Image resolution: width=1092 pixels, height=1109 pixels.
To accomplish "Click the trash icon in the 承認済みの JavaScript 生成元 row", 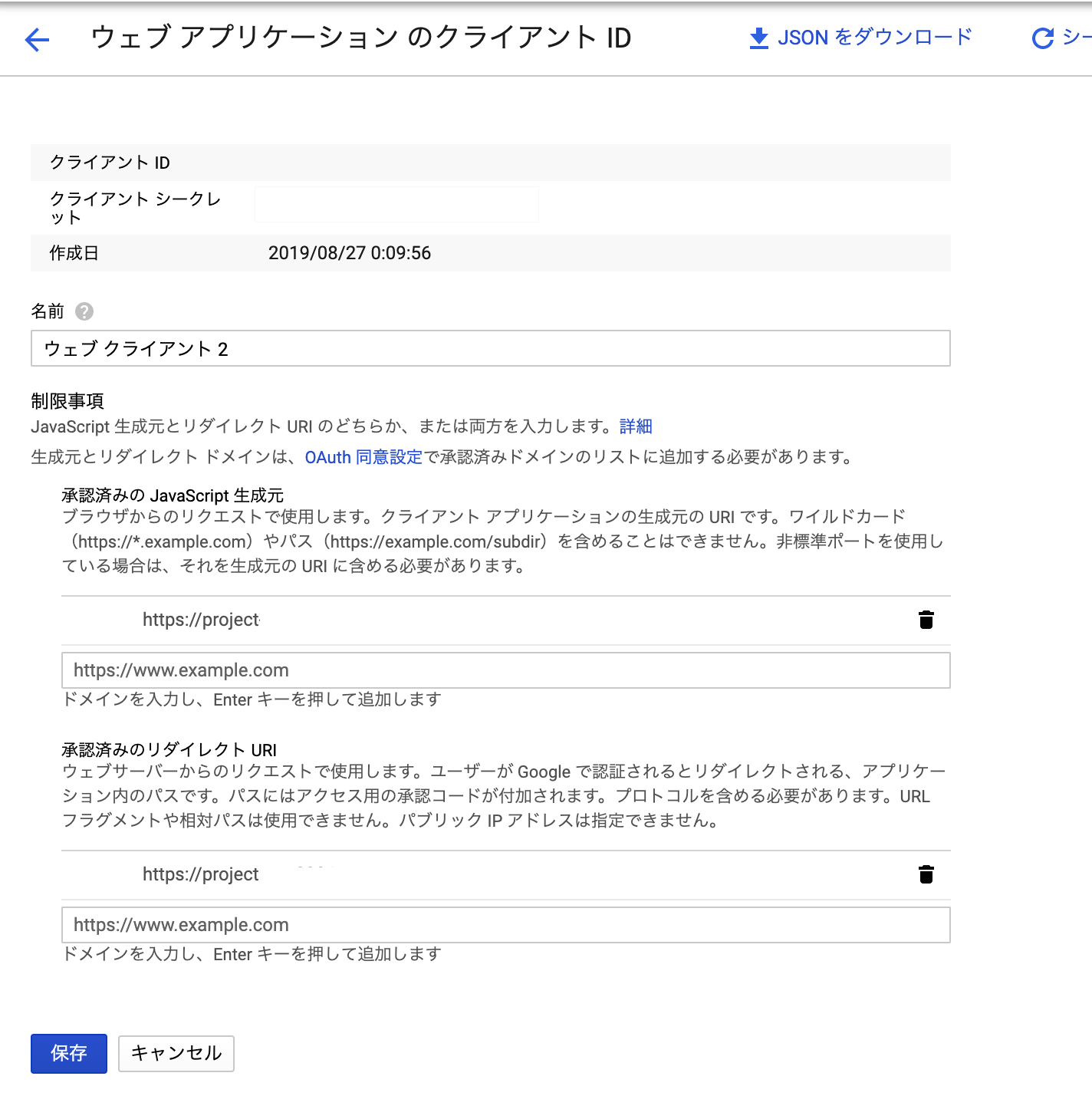I will point(926,620).
